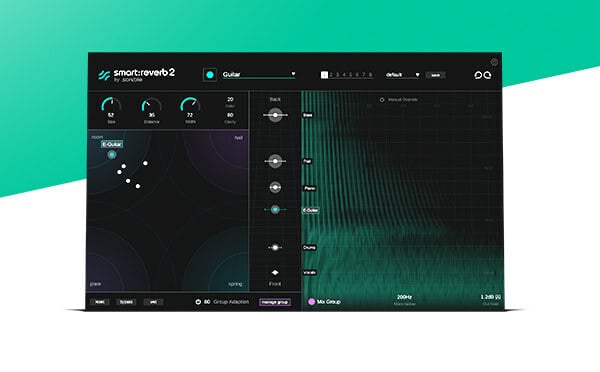
Task: Click the save preset button
Action: point(435,75)
